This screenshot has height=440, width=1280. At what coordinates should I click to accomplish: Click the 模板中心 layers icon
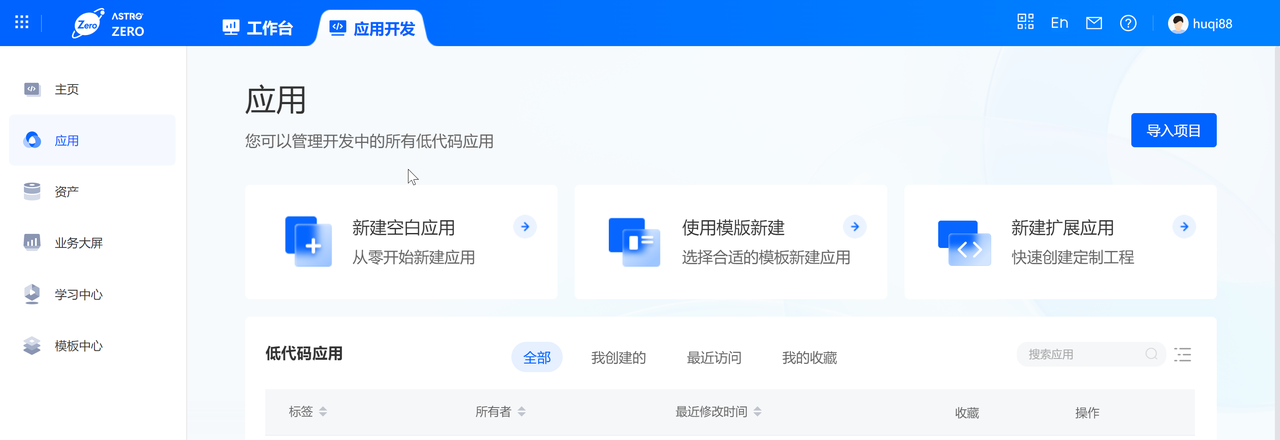32,345
